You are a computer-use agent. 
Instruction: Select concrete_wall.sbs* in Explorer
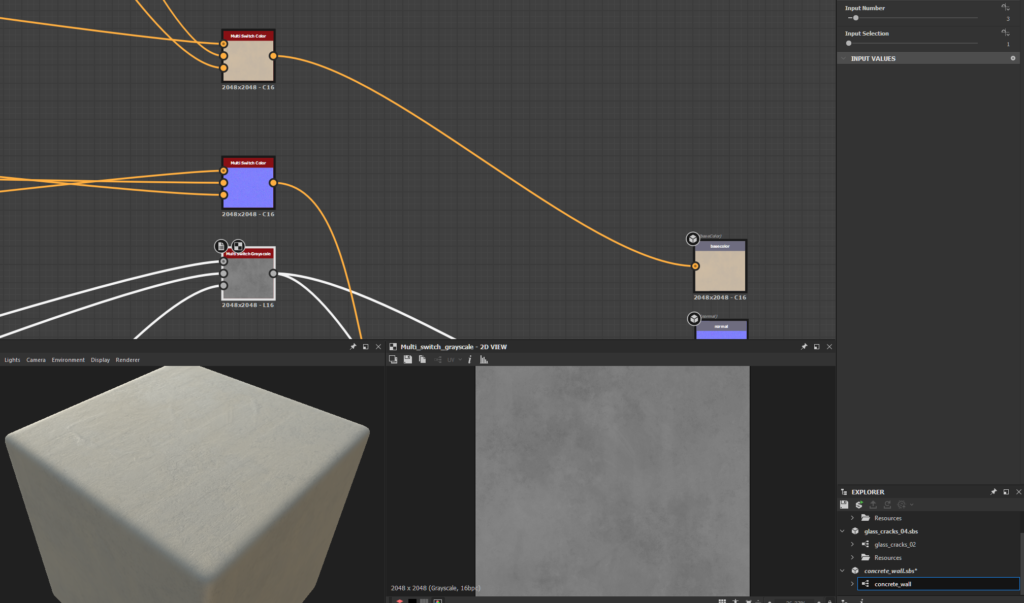tap(890, 571)
